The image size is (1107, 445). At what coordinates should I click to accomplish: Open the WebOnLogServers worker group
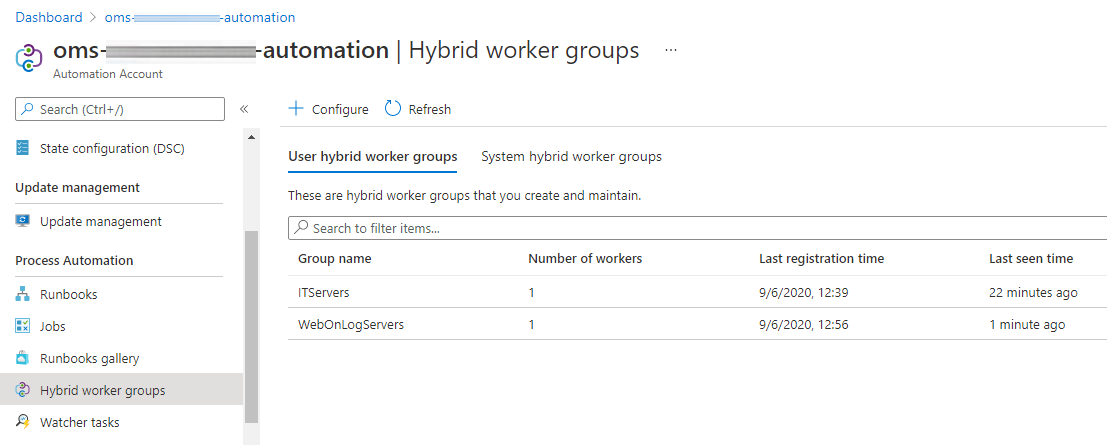tap(352, 325)
